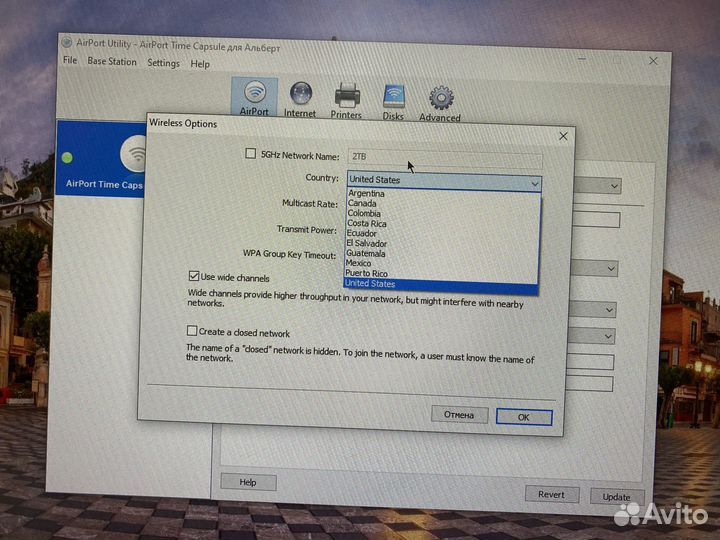Image resolution: width=720 pixels, height=540 pixels.
Task: Choose Costa Rica in the country list
Action: (442, 224)
